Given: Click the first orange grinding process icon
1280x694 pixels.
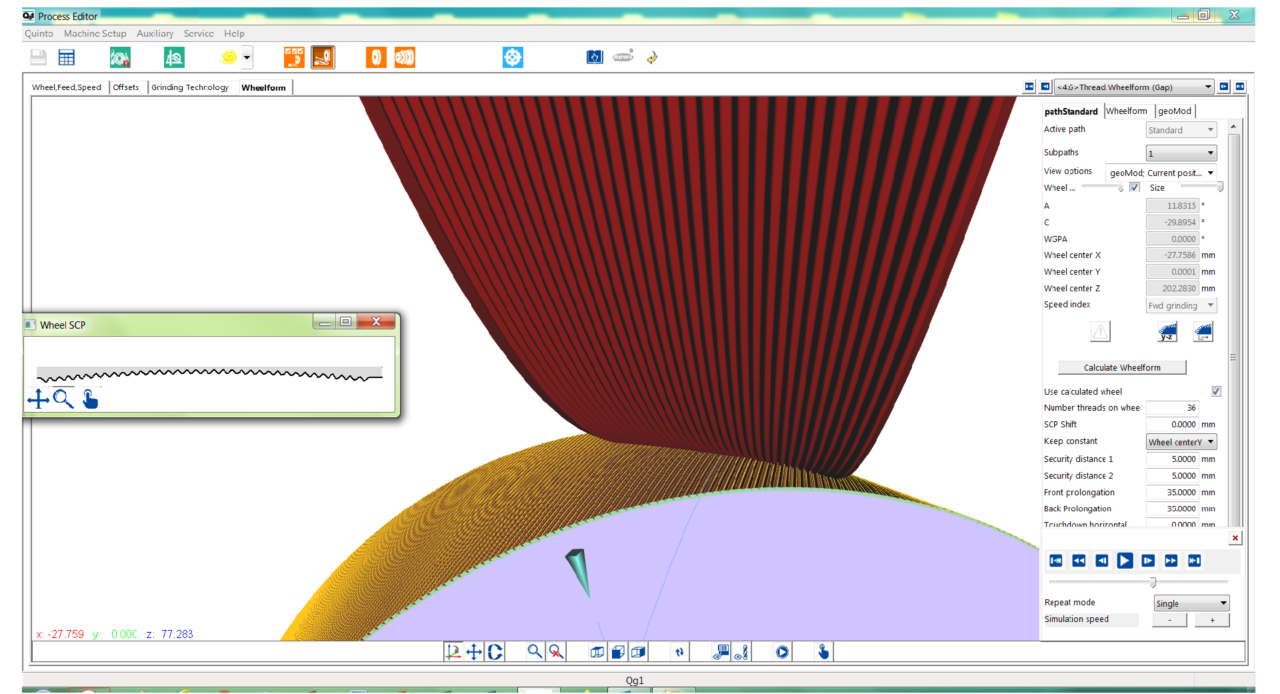Looking at the screenshot, I should click(x=294, y=58).
